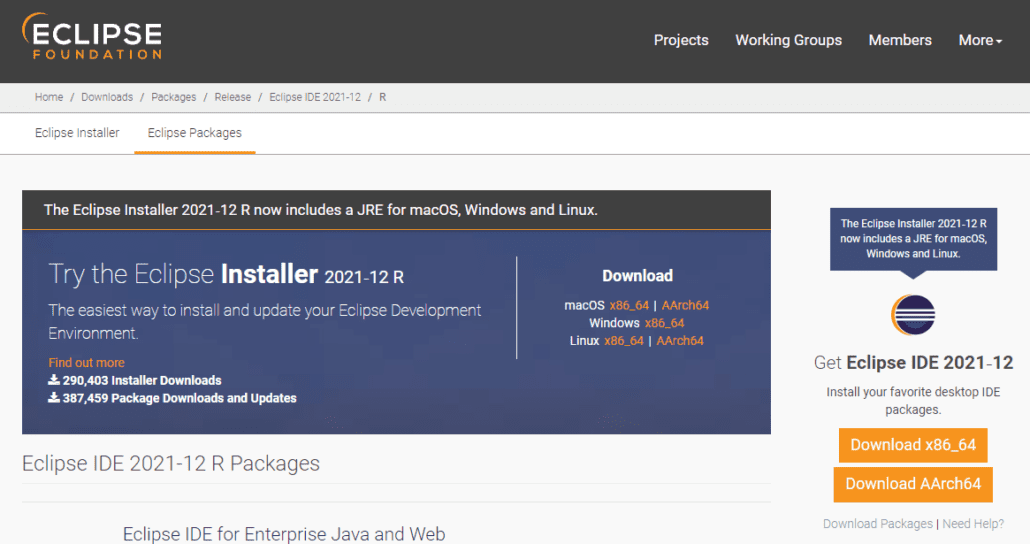Open the Downloads breadcrumb link

coord(107,97)
